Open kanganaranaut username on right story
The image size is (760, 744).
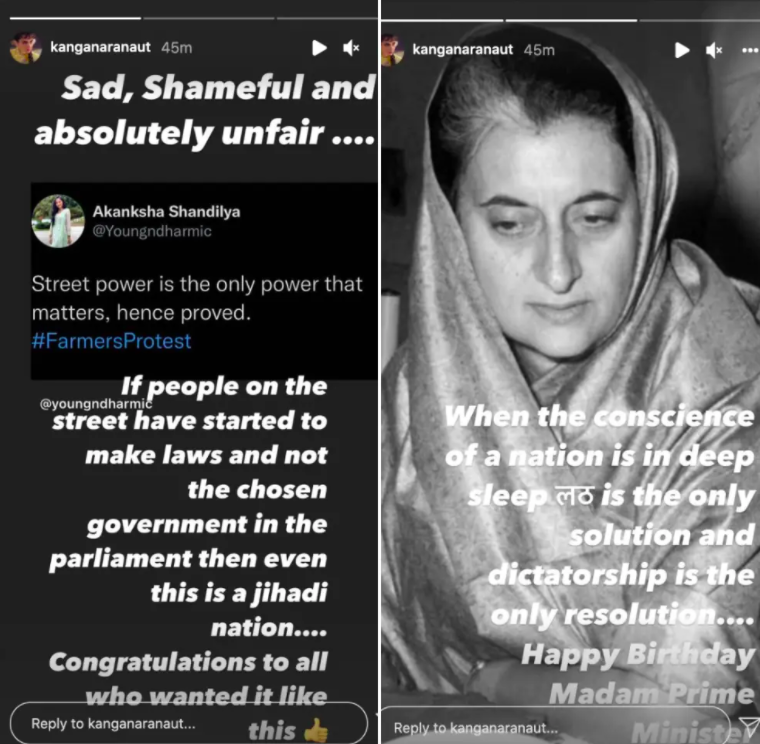462,49
